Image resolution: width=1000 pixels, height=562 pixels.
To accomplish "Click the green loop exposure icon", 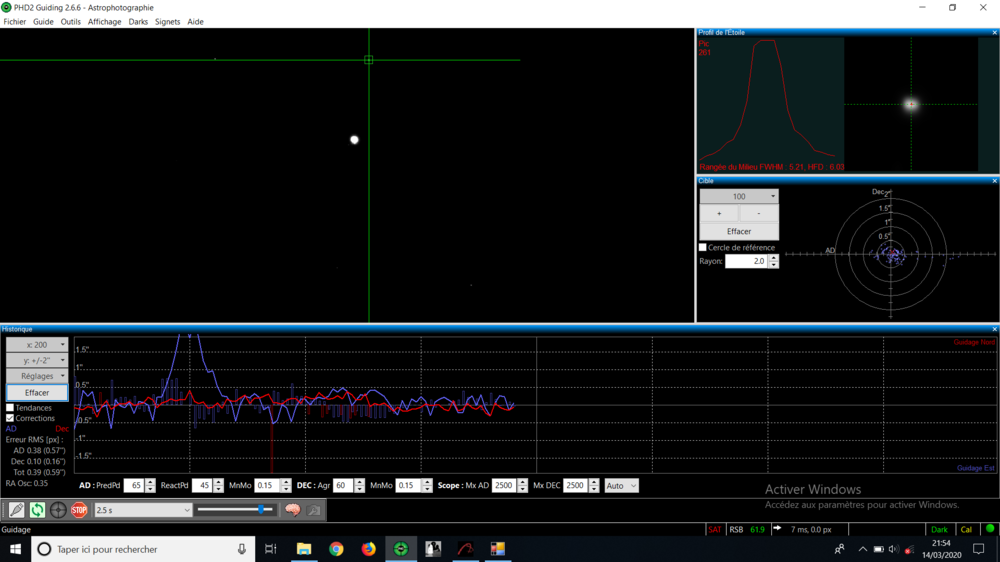I will pos(37,510).
